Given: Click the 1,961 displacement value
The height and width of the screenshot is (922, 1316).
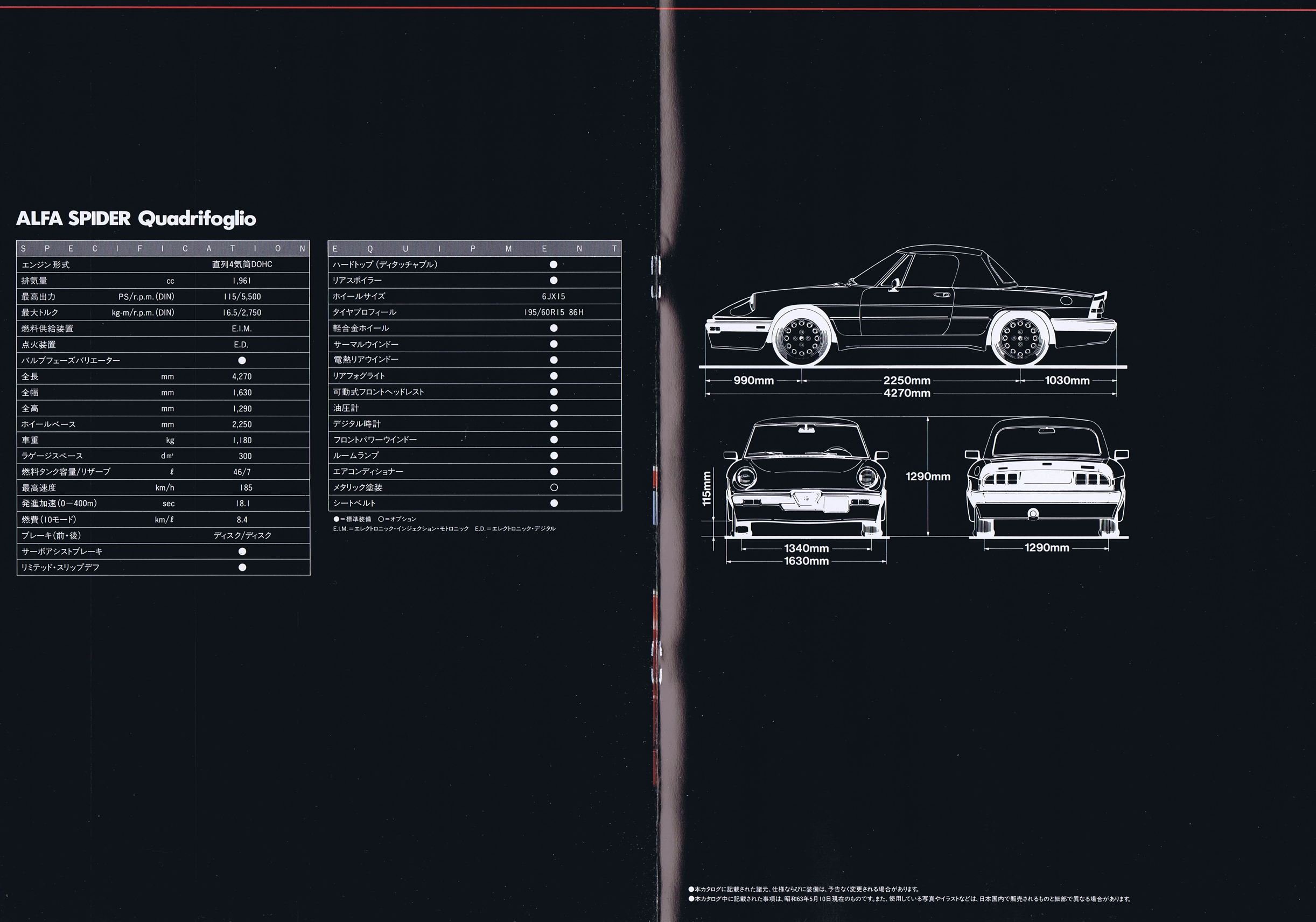Looking at the screenshot, I should (x=242, y=281).
